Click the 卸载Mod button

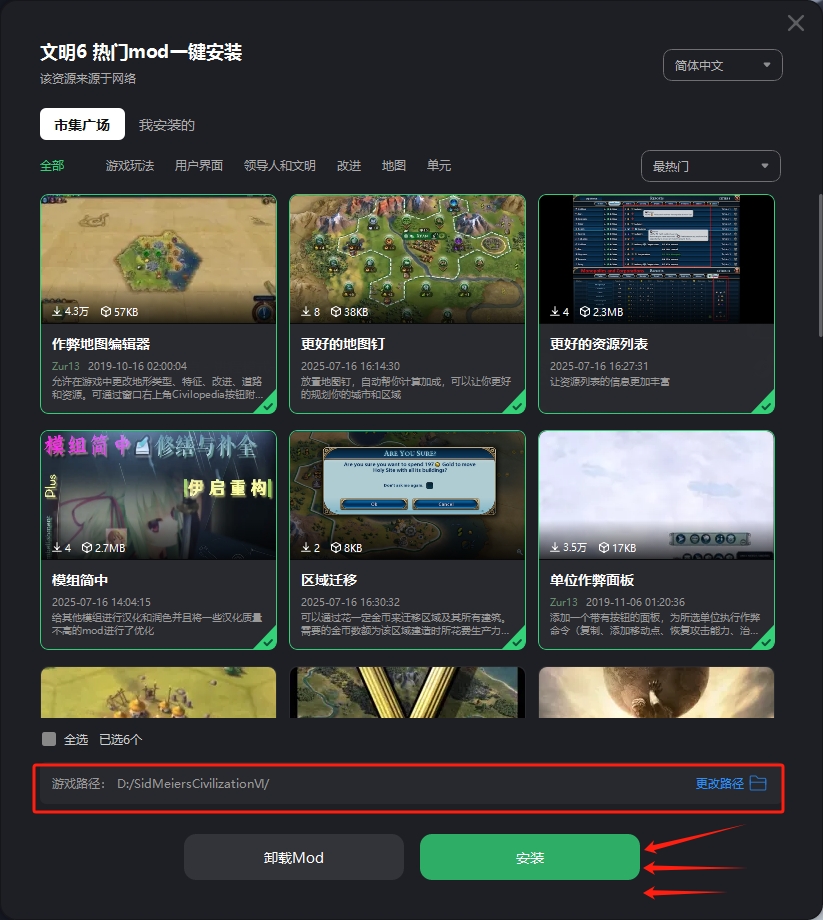(294, 857)
